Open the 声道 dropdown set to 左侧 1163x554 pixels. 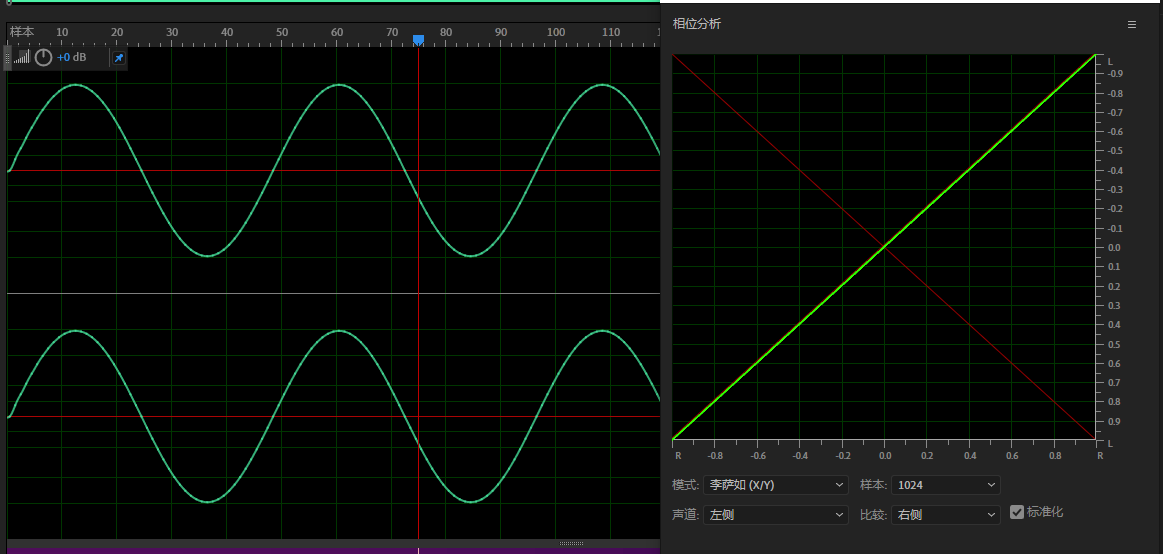775,515
